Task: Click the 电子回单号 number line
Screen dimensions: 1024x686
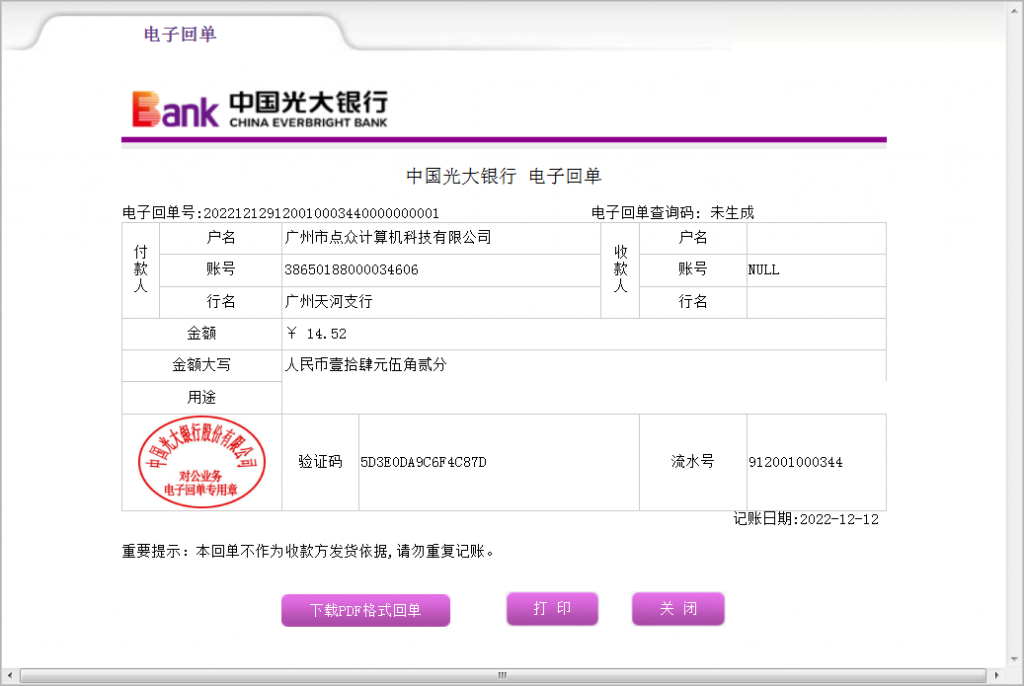Action: point(280,213)
